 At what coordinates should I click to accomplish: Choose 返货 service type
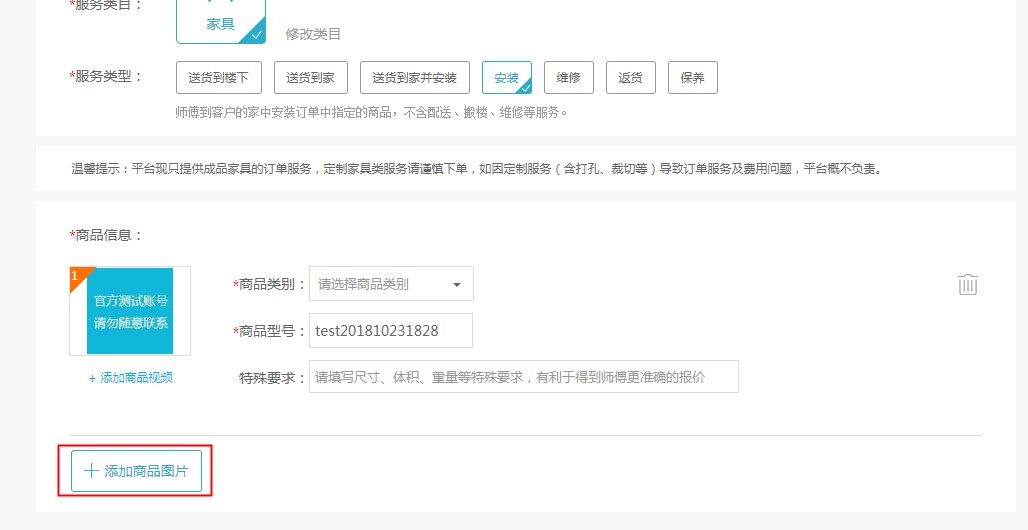tap(631, 77)
